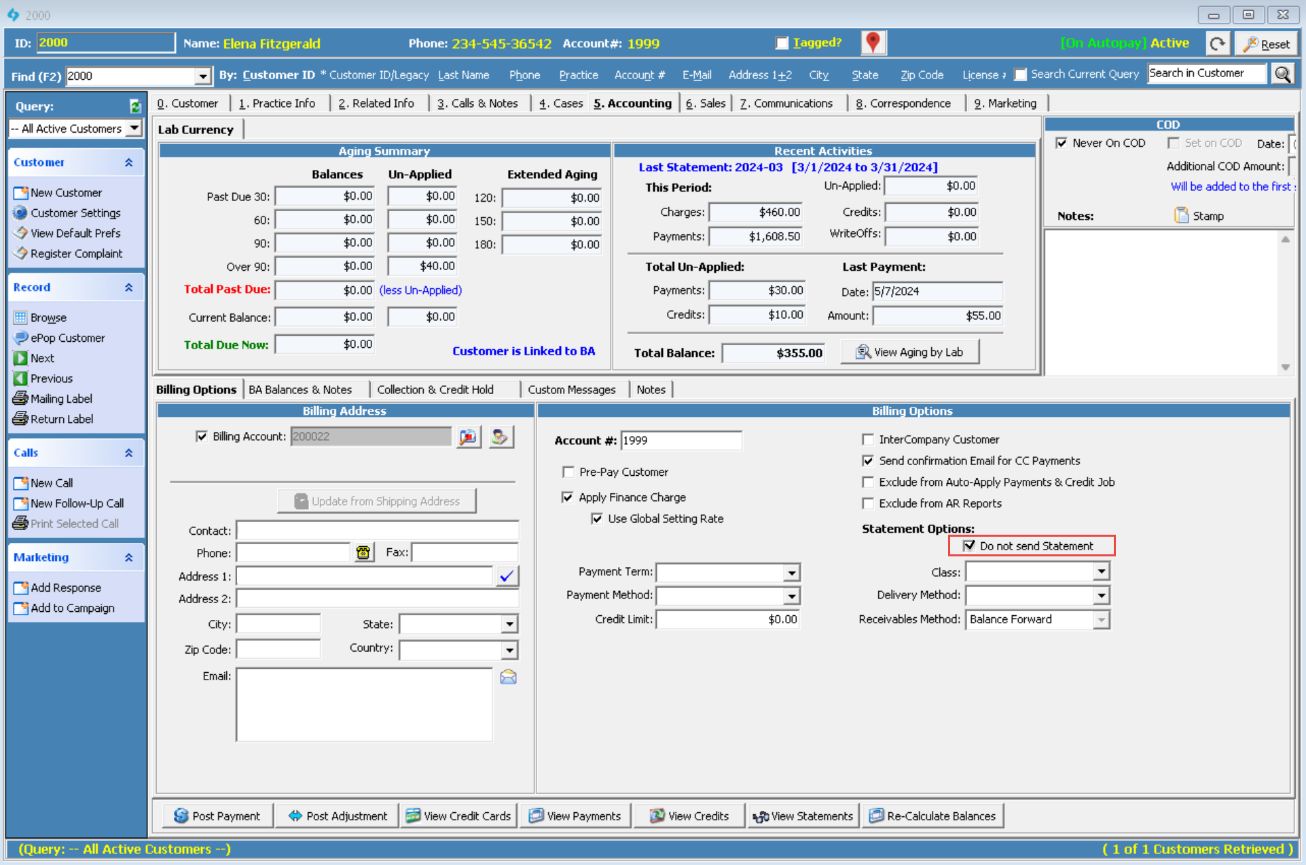Open the Payment Term dropdown
This screenshot has width=1306, height=865.
click(793, 572)
